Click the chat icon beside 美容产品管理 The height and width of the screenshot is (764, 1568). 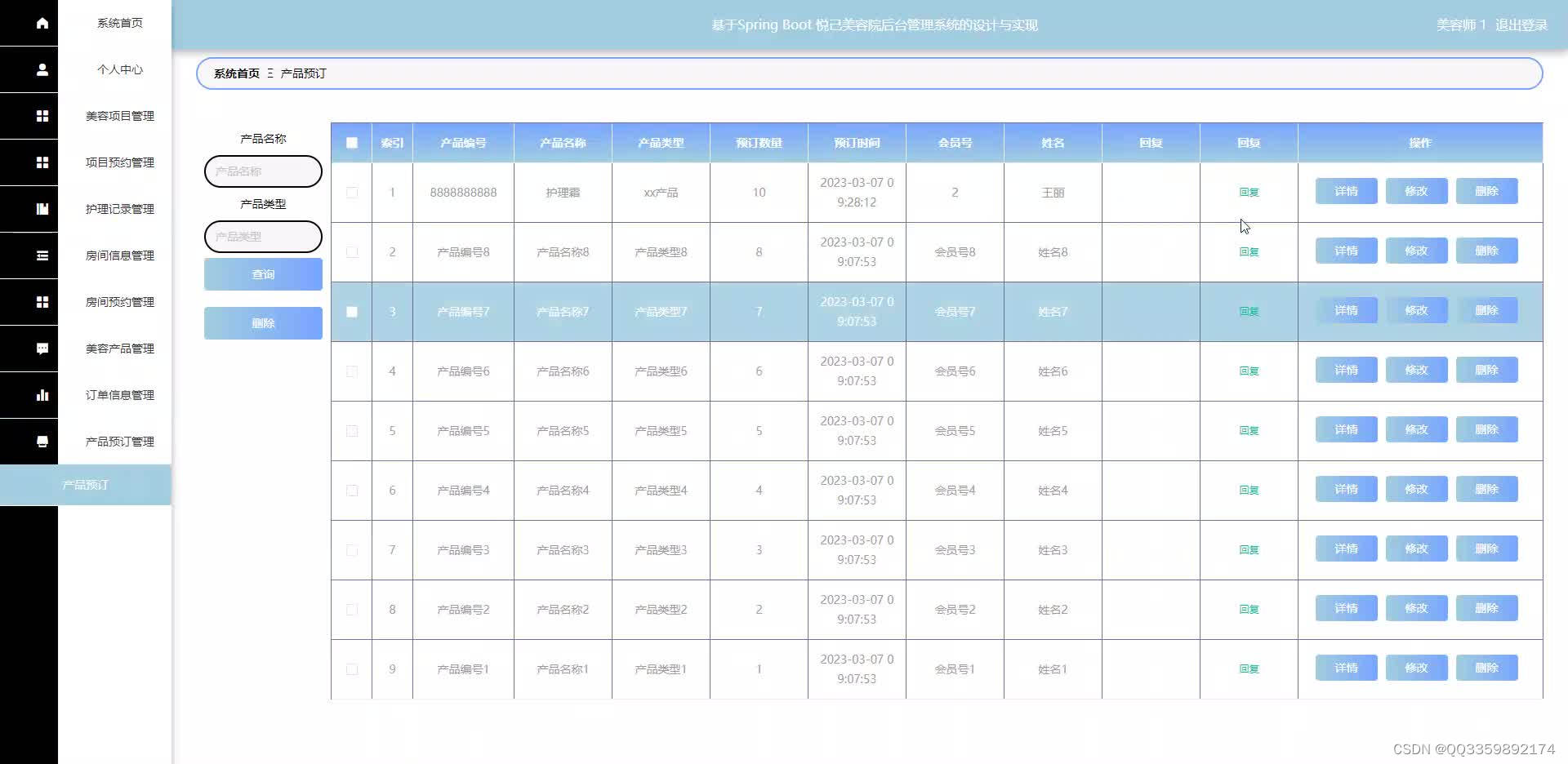click(42, 349)
